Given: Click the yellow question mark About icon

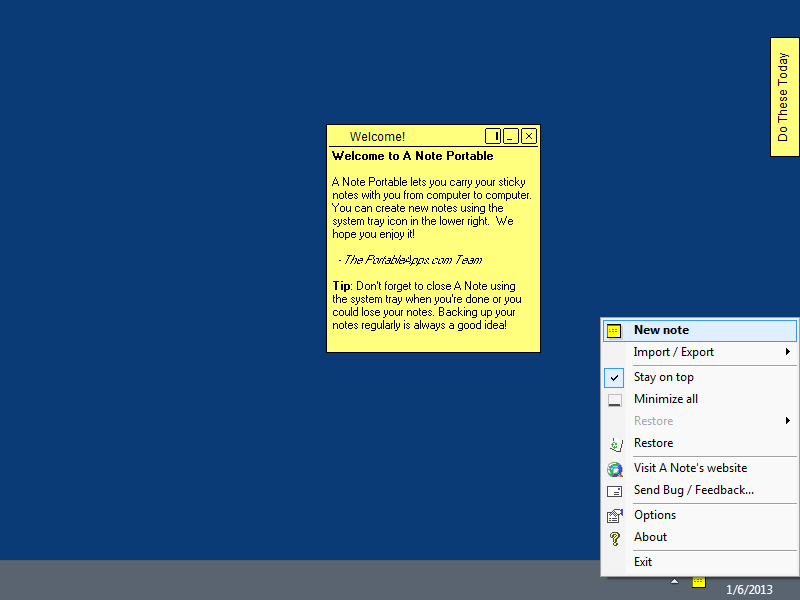Looking at the screenshot, I should pyautogui.click(x=615, y=538).
